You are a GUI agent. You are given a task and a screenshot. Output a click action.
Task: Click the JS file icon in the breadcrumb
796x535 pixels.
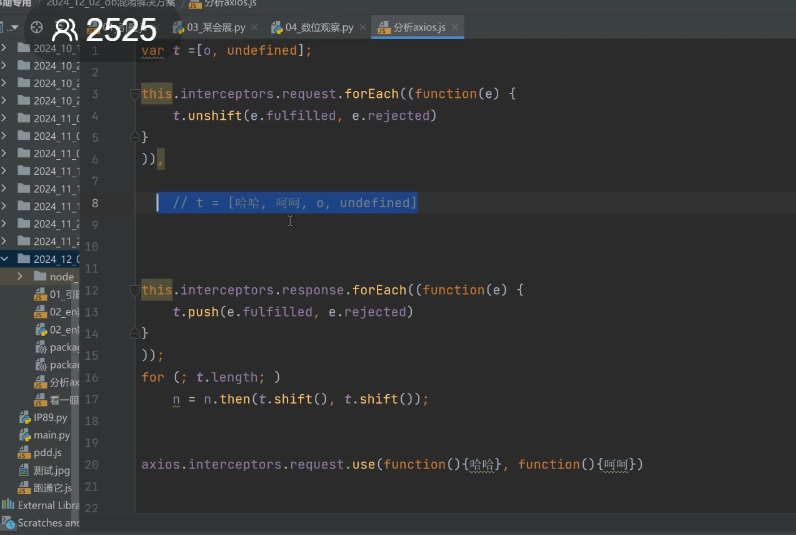tap(195, 4)
